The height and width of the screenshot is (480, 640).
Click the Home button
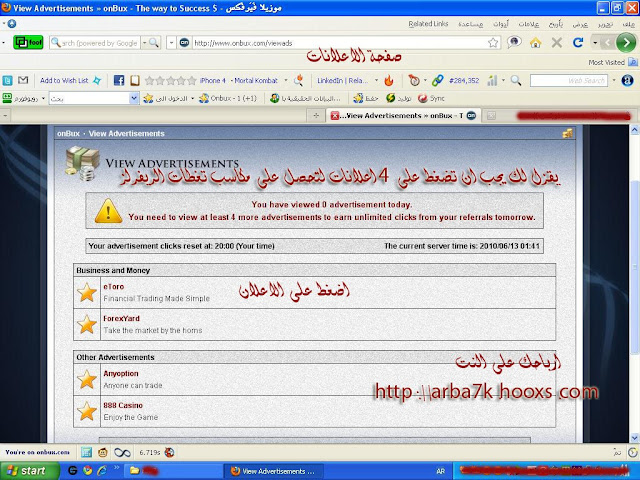click(536, 42)
